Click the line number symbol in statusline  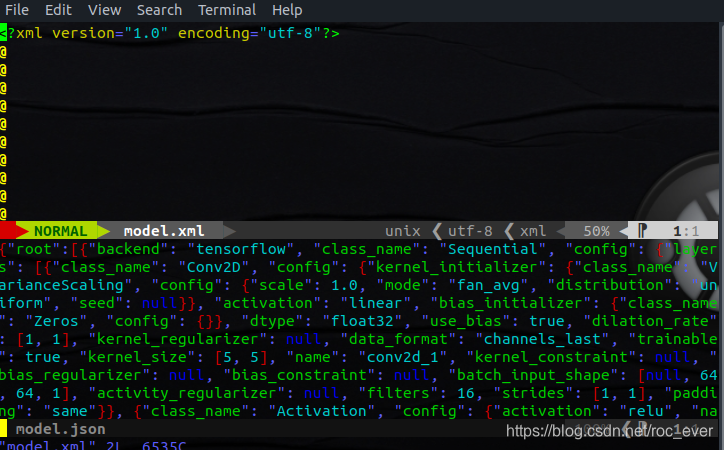tap(642, 230)
